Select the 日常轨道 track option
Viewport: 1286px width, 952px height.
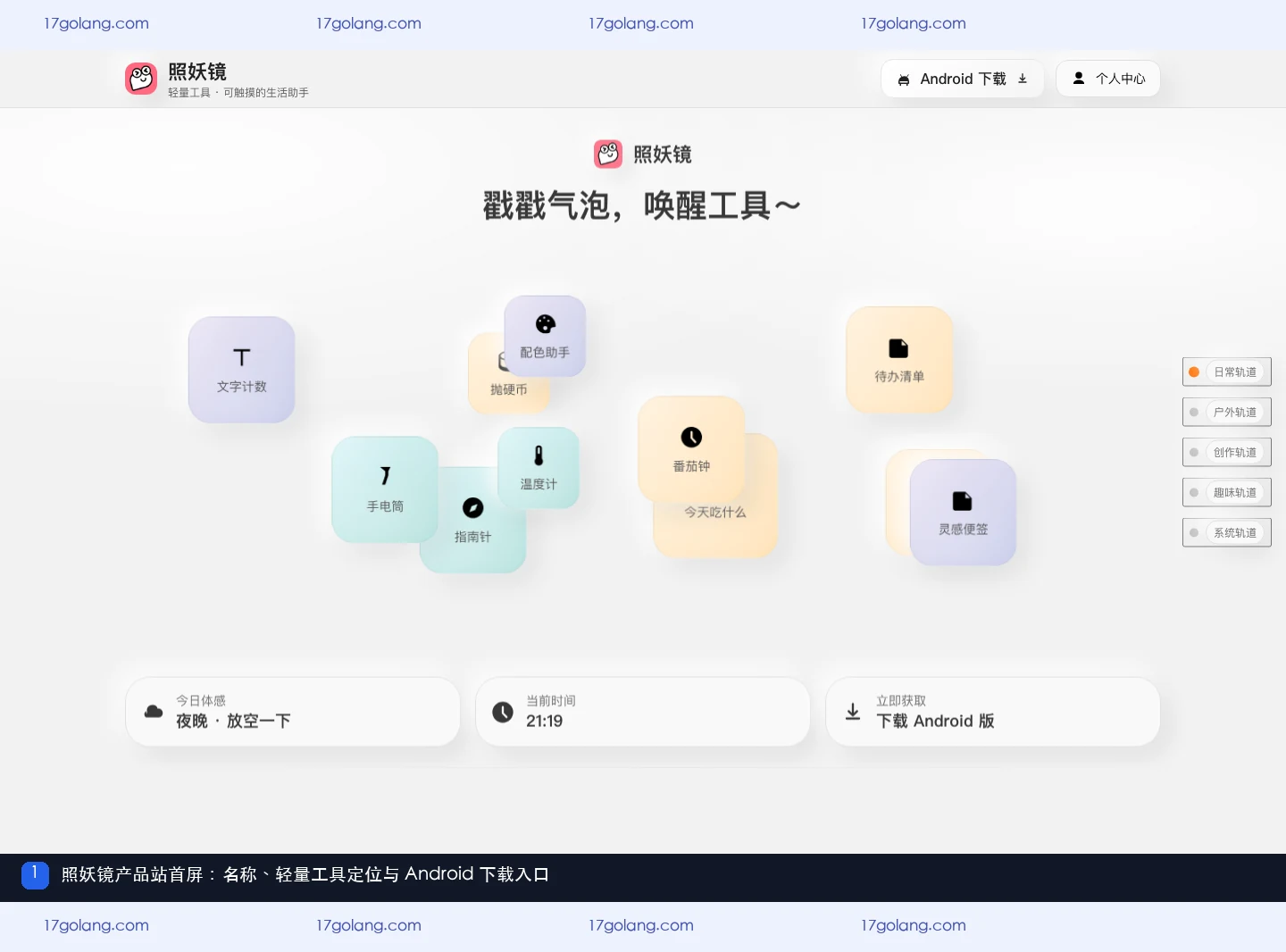pyautogui.click(x=1227, y=372)
